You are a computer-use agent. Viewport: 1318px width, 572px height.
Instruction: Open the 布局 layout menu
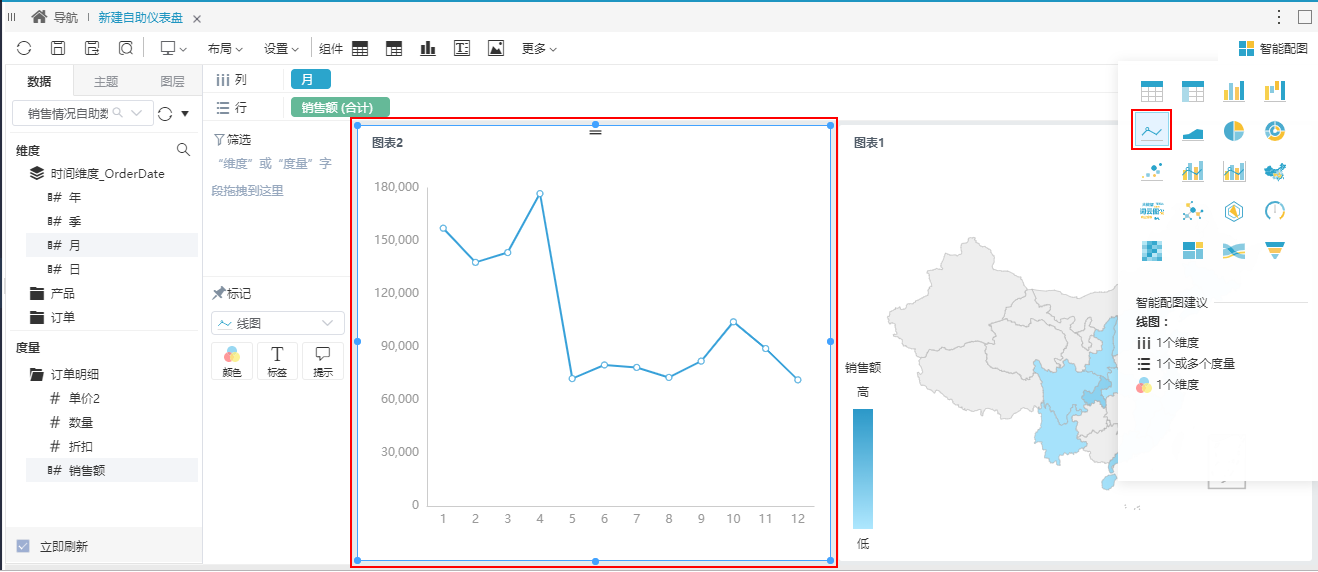tap(226, 48)
